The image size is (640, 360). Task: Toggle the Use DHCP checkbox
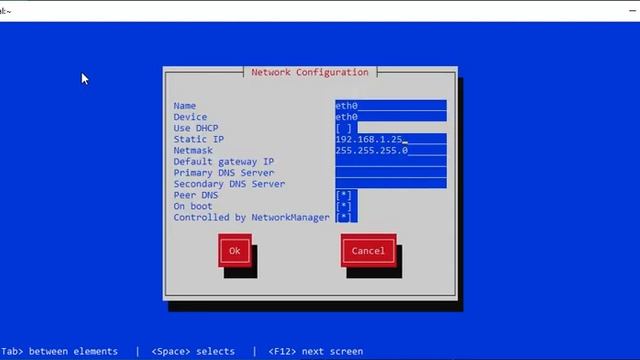344,128
